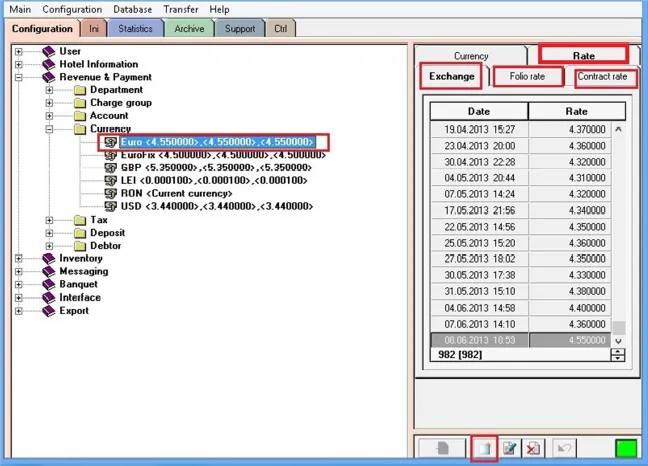Switch to the Support tab
The width and height of the screenshot is (648, 466).
240,29
